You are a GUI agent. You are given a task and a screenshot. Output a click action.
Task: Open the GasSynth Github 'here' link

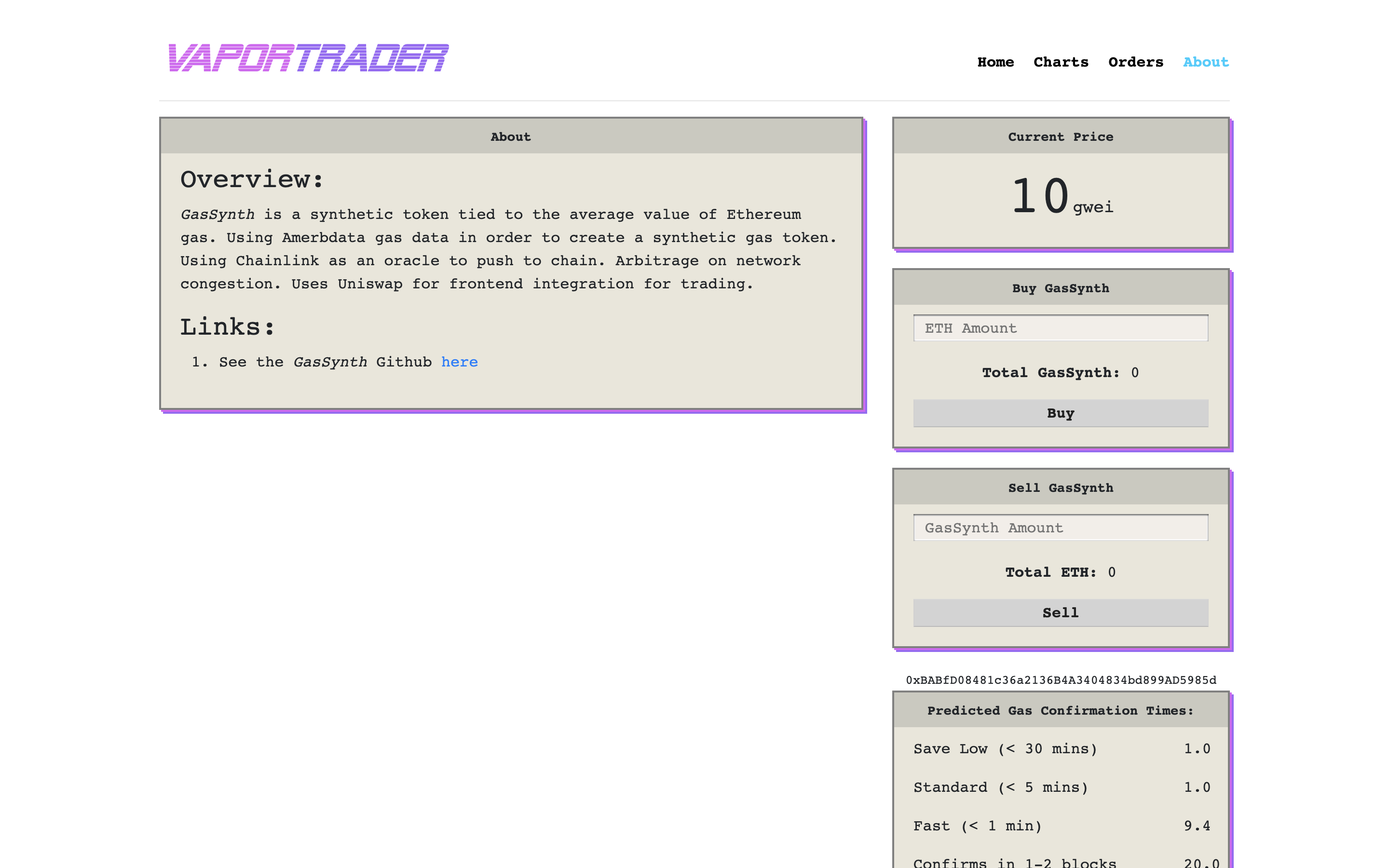(x=459, y=362)
